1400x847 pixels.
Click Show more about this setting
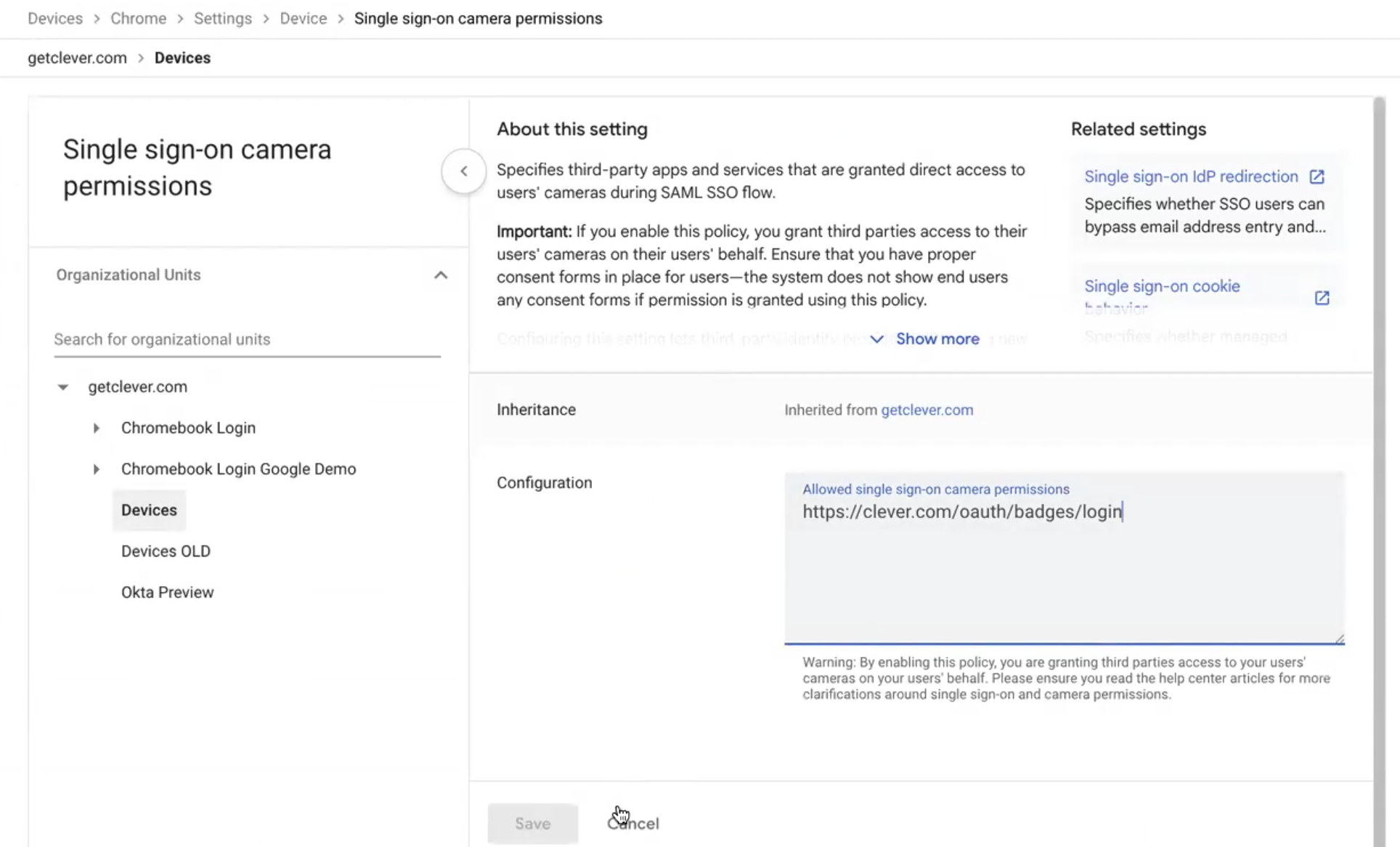937,339
